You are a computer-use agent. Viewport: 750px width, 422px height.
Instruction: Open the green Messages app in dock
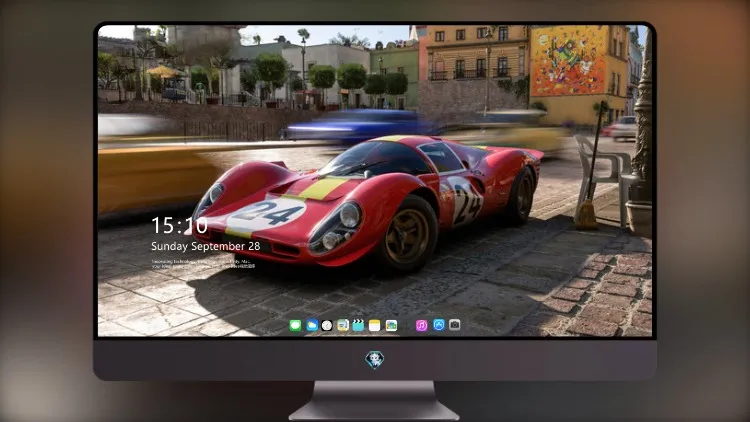[296, 325]
